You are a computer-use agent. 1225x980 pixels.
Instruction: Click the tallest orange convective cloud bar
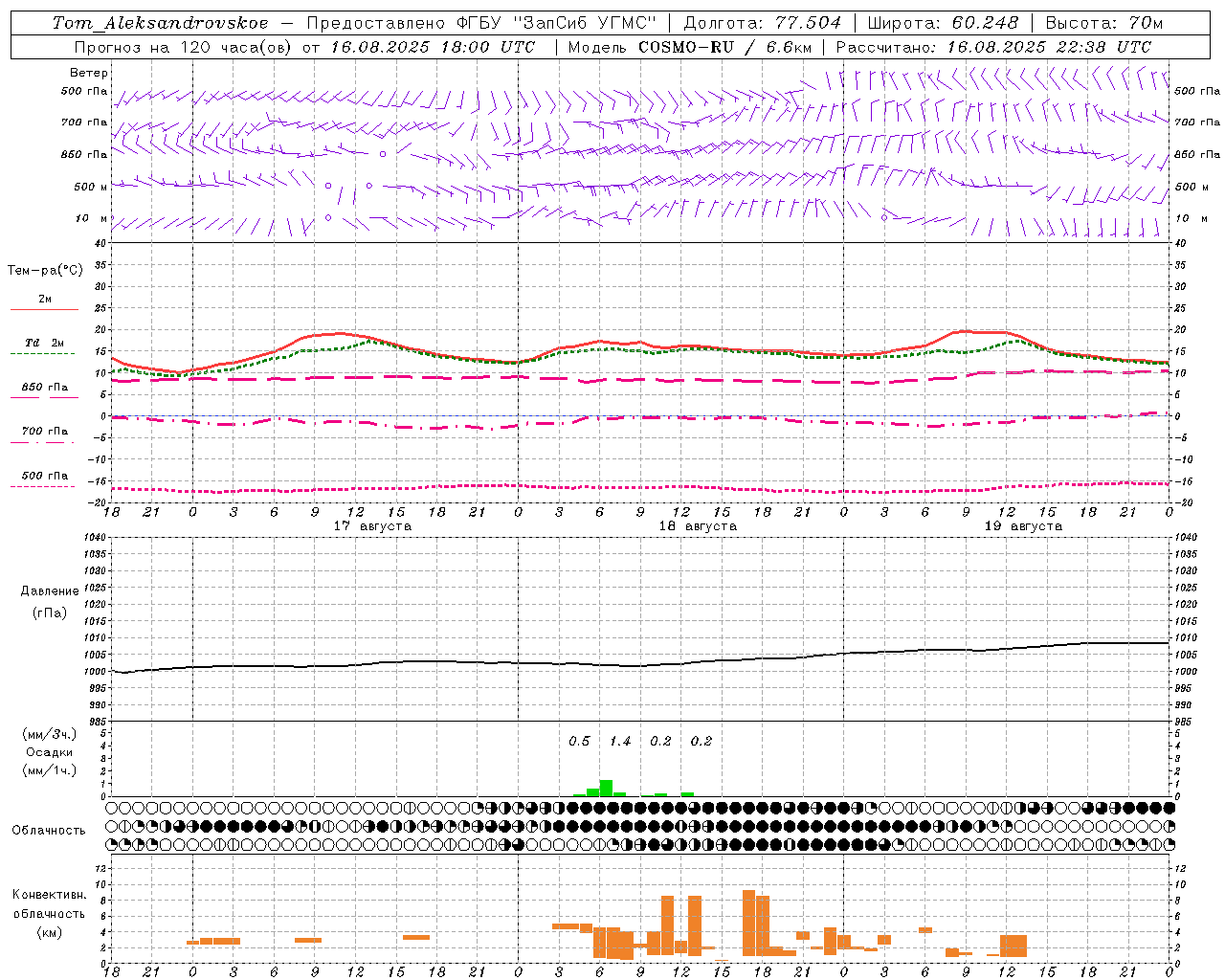748,924
